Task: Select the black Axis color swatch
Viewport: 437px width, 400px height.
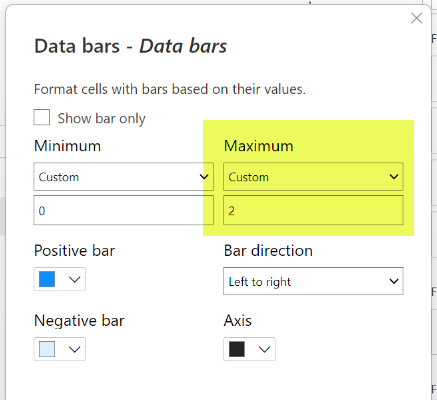Action: click(237, 349)
